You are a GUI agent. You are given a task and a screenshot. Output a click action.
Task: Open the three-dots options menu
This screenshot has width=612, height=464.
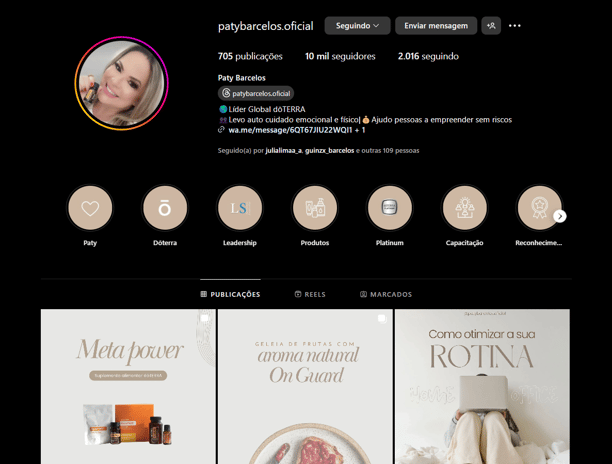pyautogui.click(x=514, y=26)
